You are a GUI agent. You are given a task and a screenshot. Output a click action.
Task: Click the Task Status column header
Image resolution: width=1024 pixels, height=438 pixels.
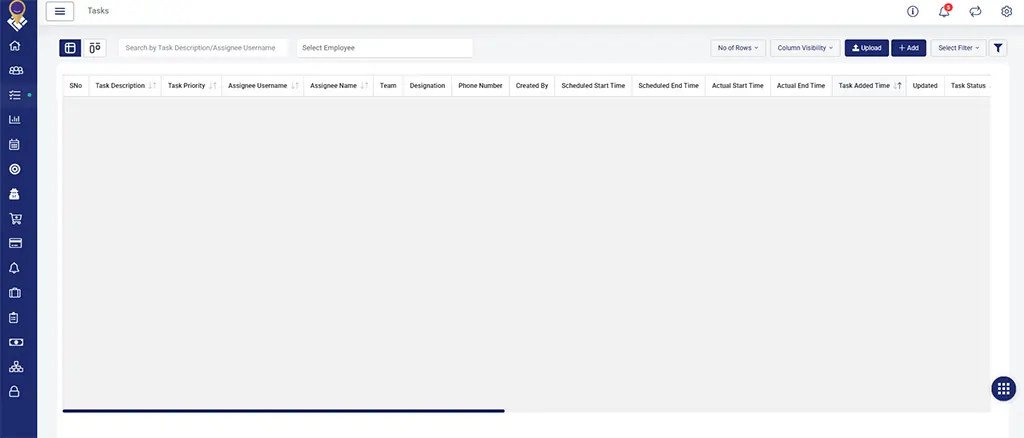coord(968,86)
